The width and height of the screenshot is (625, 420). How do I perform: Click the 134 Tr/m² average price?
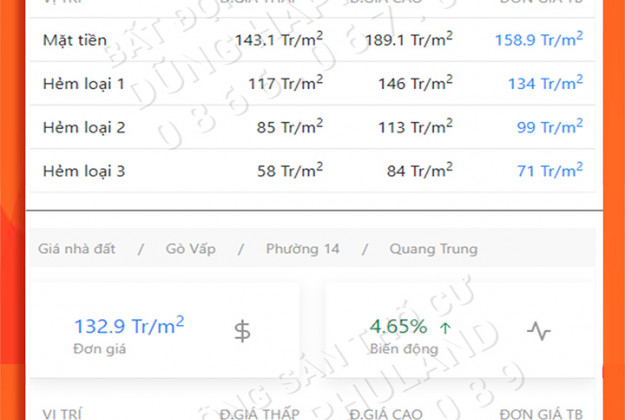point(545,84)
